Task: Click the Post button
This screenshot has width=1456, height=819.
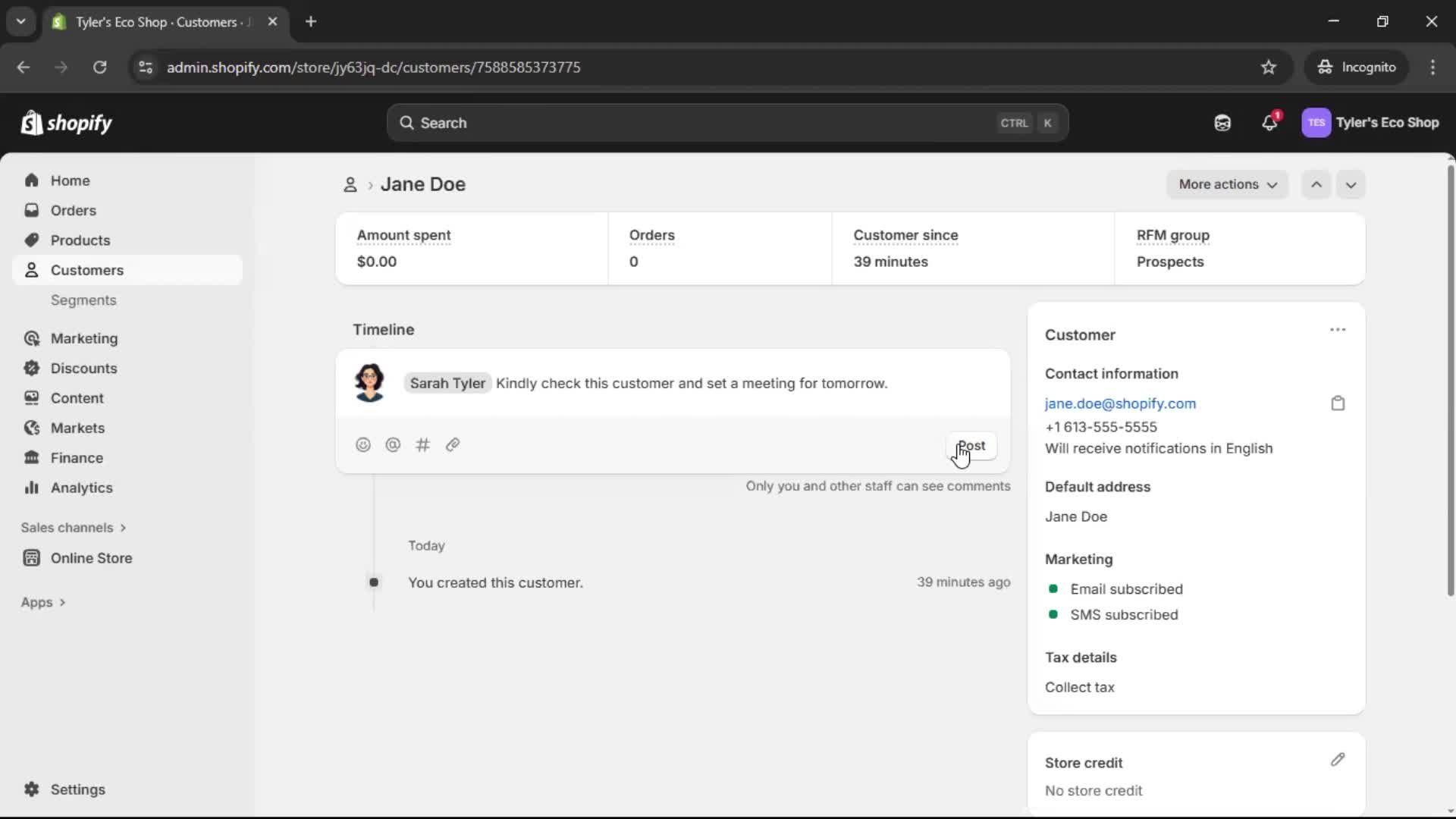Action: point(972,446)
